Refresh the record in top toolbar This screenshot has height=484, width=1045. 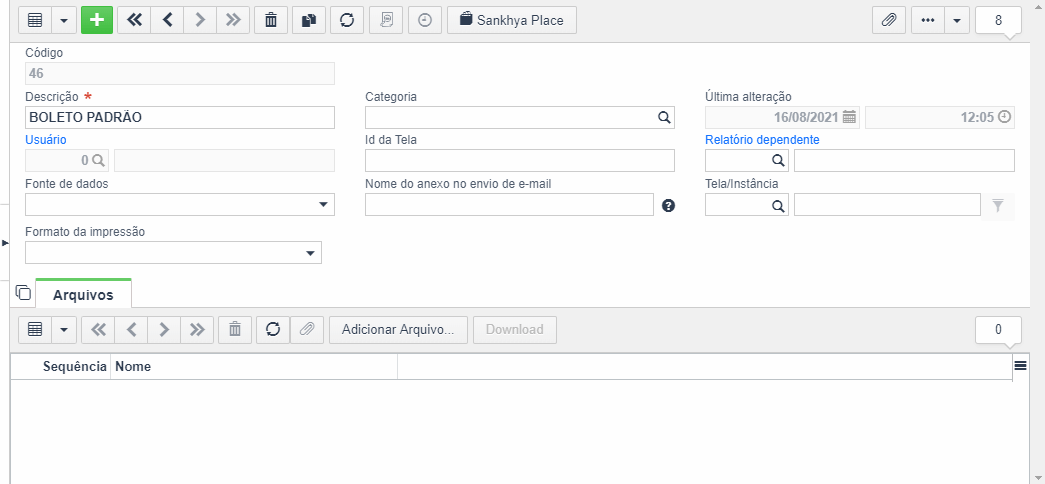tap(347, 20)
